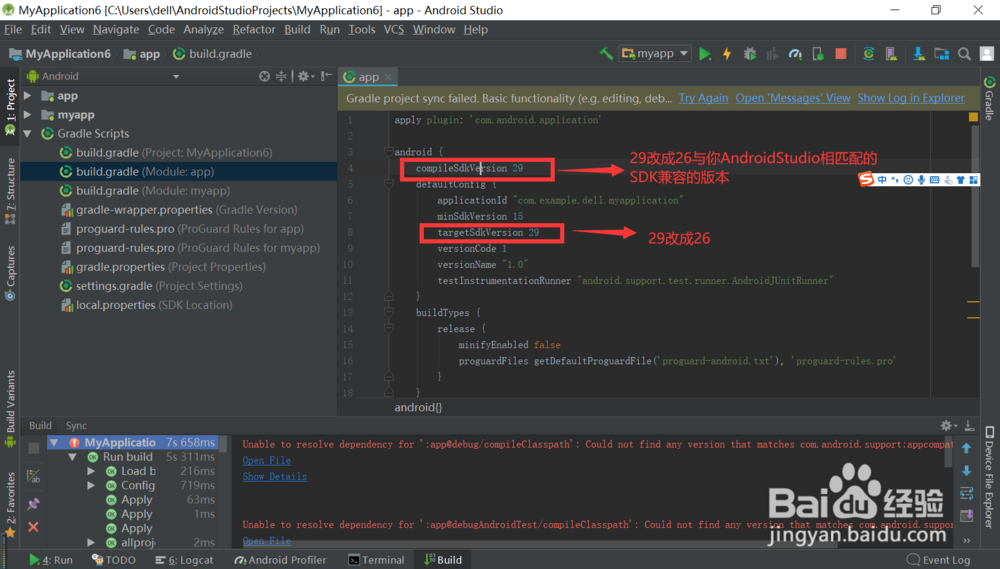Screen dimensions: 1000x569
Task: Expand the Load build step
Action: [x=91, y=471]
